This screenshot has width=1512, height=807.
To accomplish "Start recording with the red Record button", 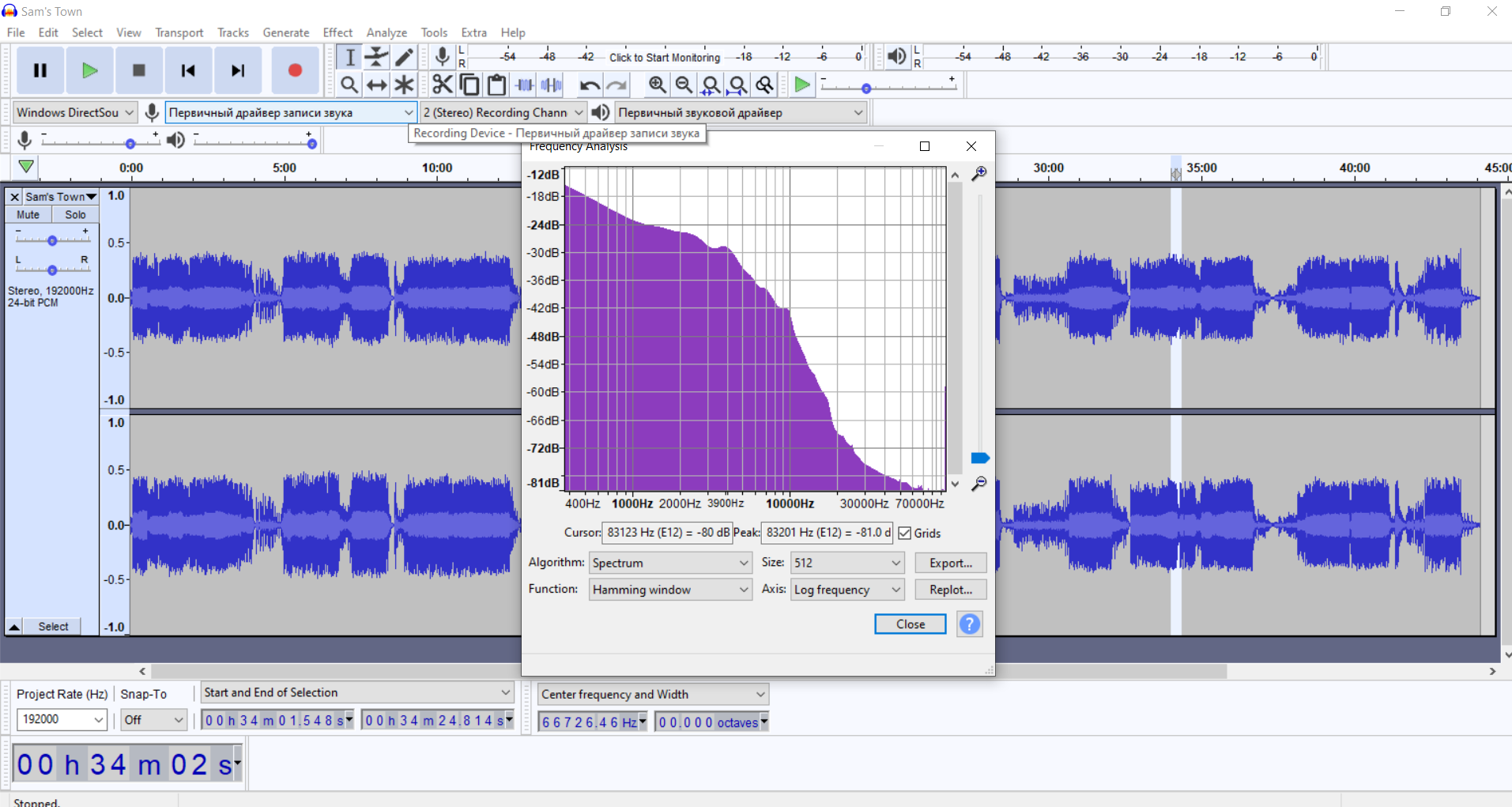I will tap(295, 70).
